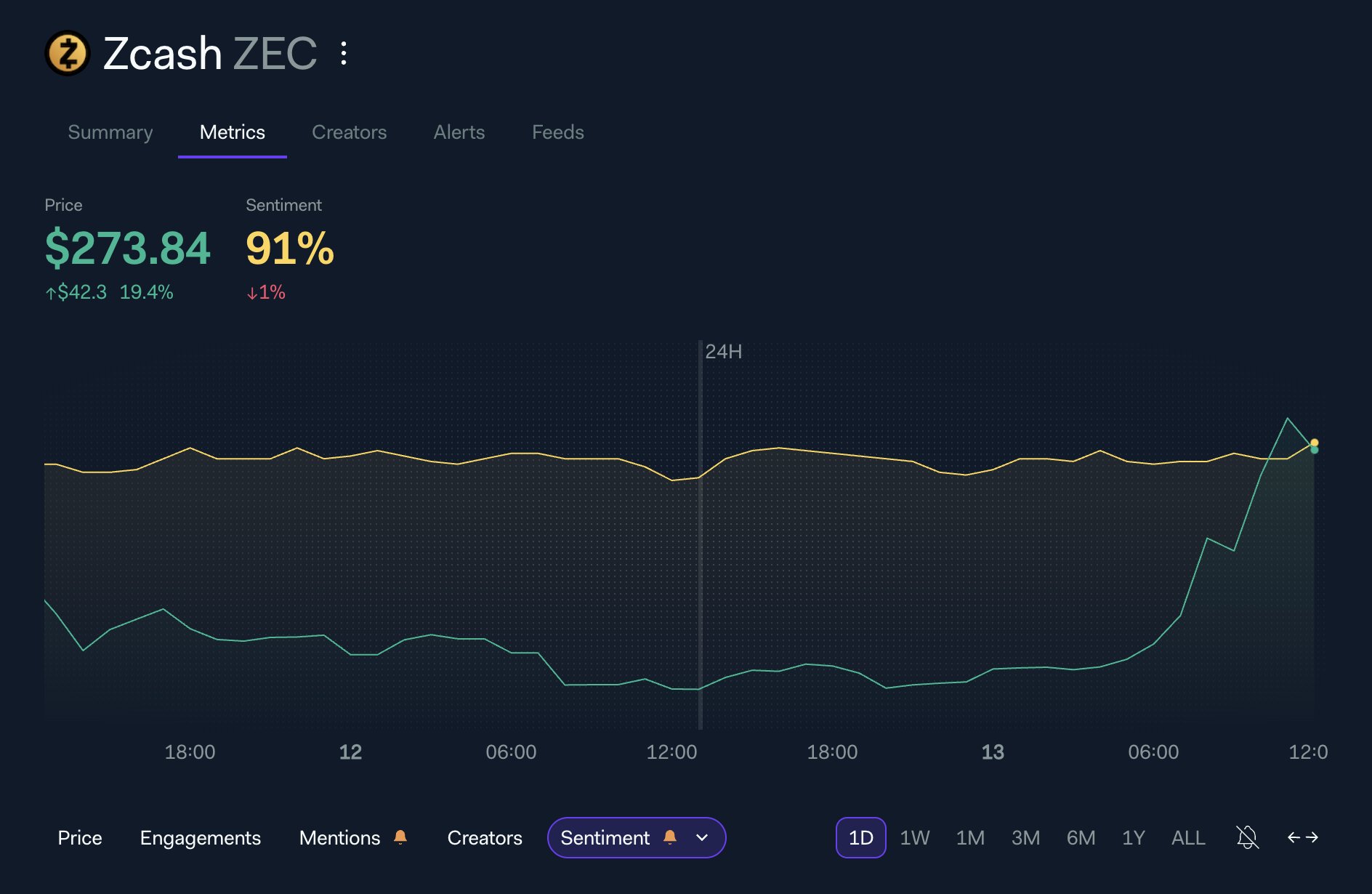Open the three-dot options menu beside ZEC
The image size is (1372, 894).
point(344,53)
